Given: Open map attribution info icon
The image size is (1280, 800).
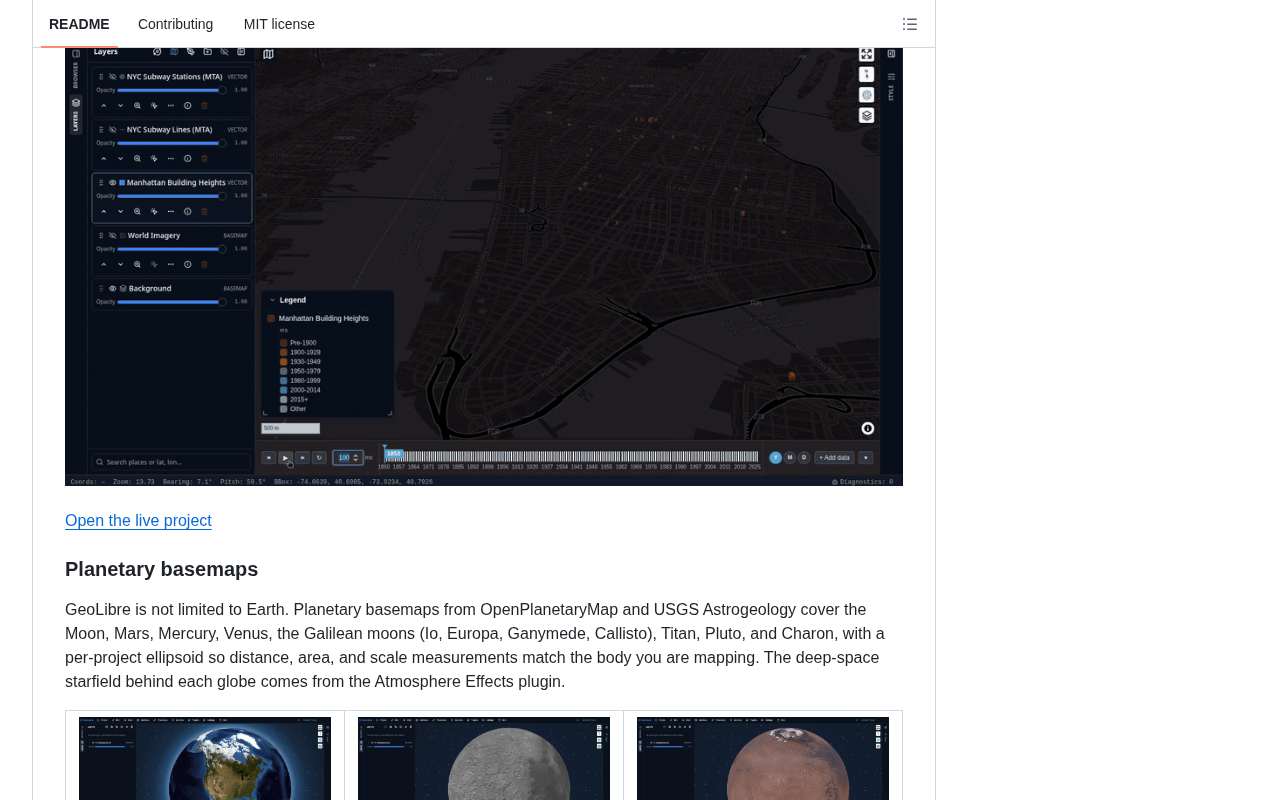Looking at the screenshot, I should click(x=868, y=428).
